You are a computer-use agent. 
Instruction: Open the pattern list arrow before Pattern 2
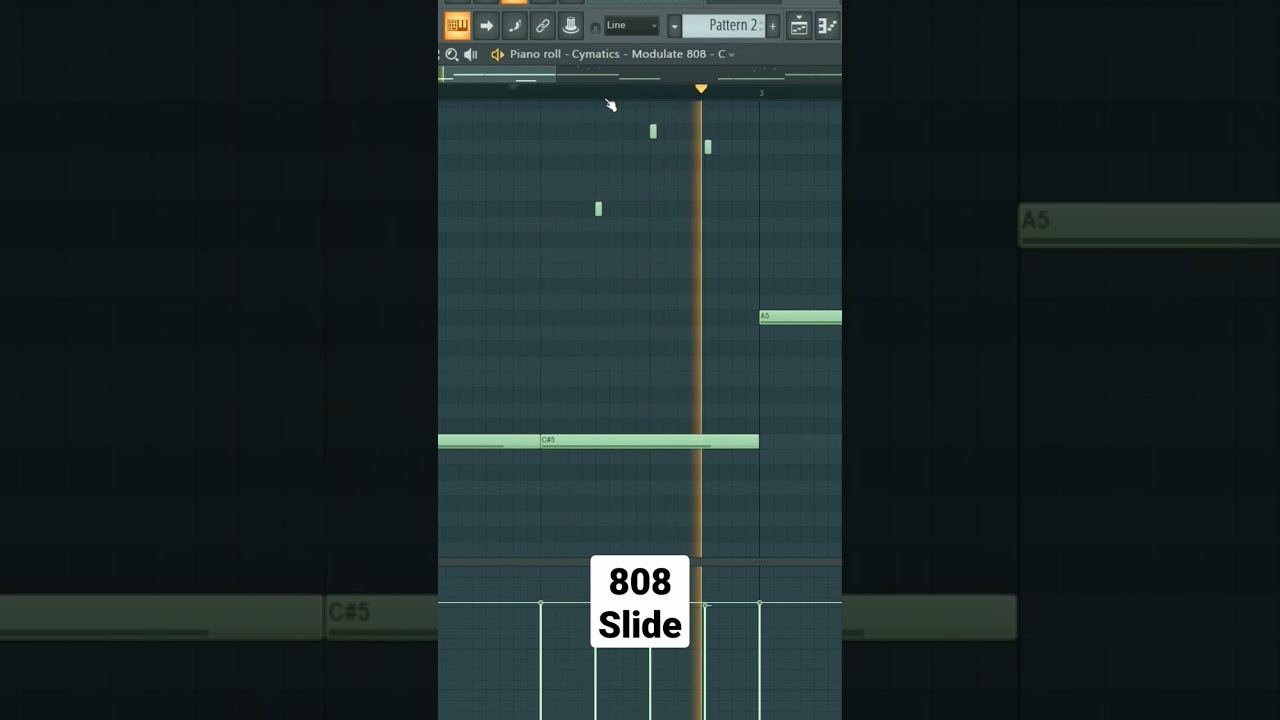[x=674, y=25]
